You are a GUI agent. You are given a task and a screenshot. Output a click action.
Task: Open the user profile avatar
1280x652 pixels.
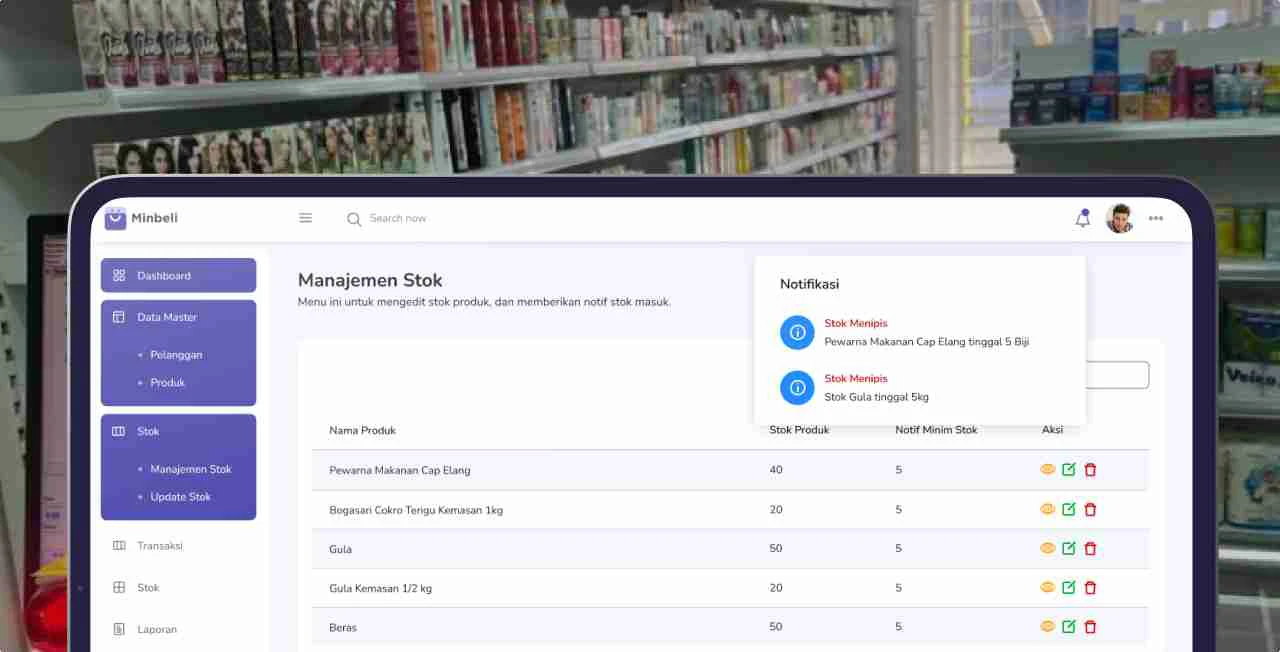pos(1119,218)
